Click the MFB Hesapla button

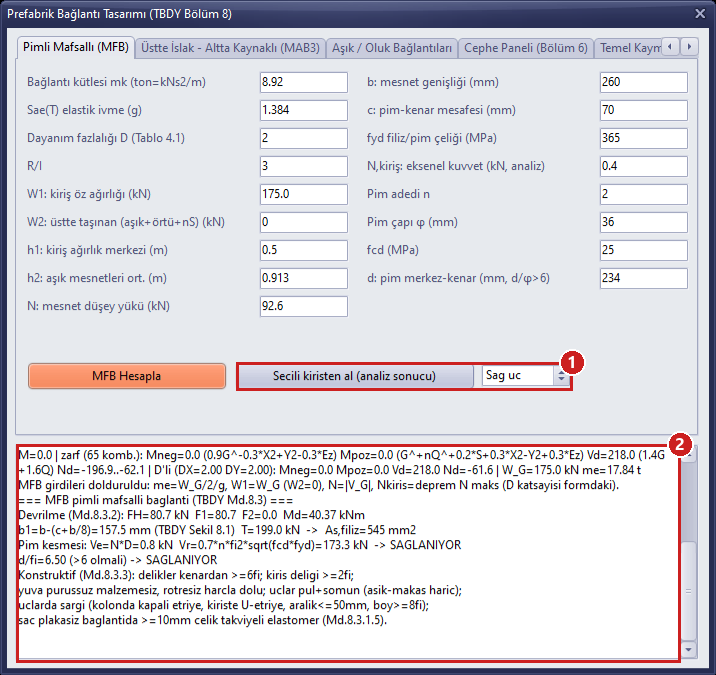[126, 376]
